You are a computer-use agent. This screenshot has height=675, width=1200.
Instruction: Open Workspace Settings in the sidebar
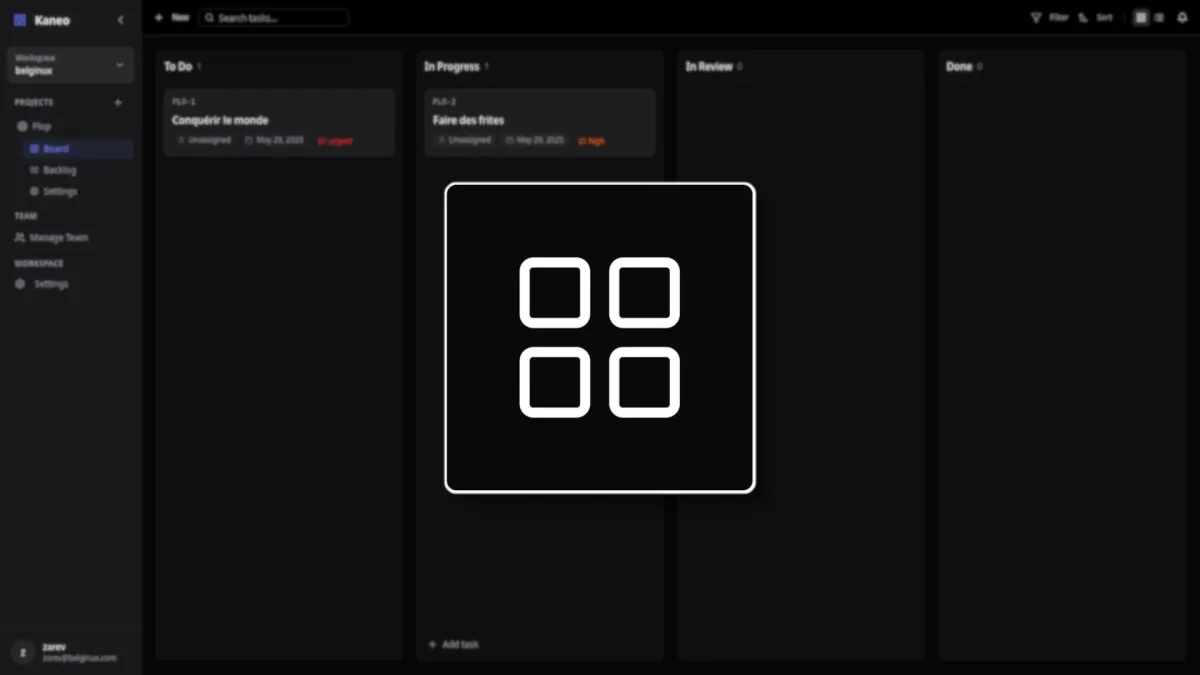pyautogui.click(x=42, y=284)
